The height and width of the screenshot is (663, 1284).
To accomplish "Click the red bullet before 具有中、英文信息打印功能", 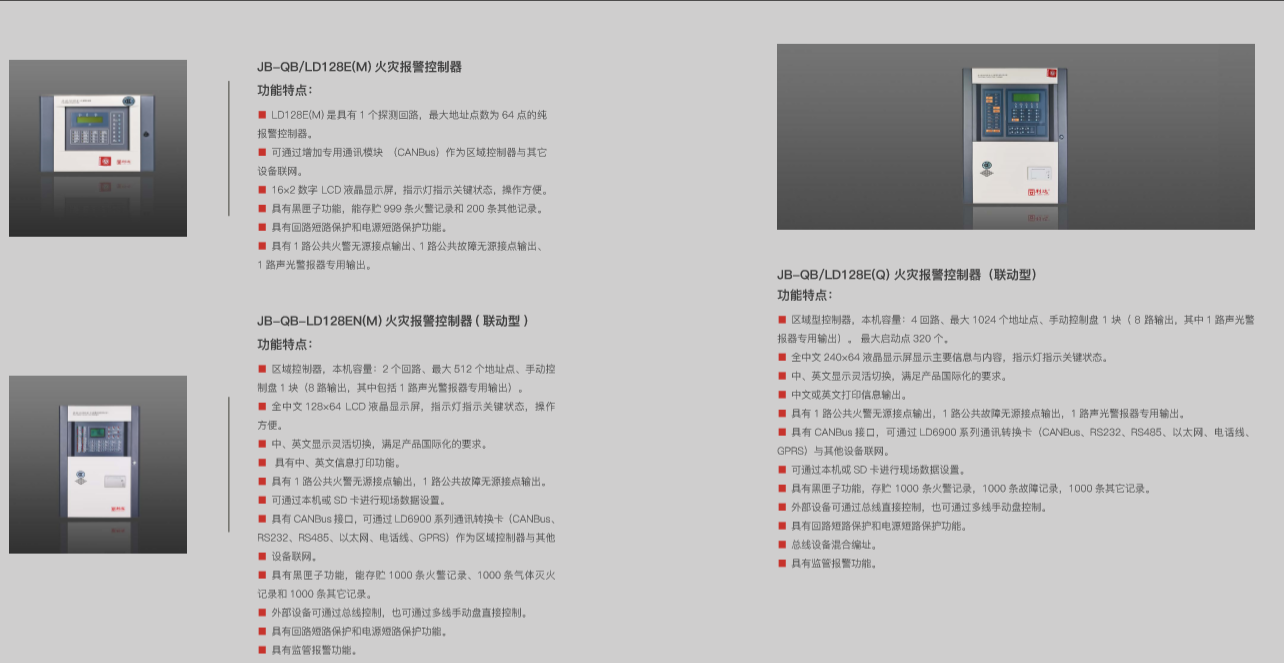I will coord(263,463).
